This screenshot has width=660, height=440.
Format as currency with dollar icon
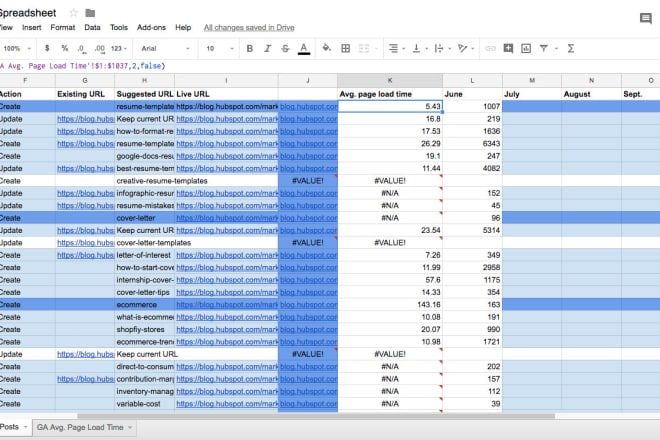pyautogui.click(x=47, y=48)
